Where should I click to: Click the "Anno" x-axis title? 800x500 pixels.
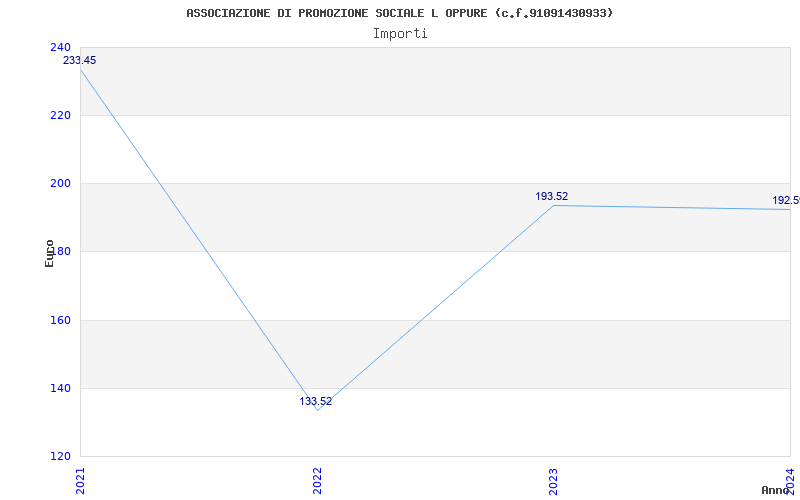coord(778,490)
